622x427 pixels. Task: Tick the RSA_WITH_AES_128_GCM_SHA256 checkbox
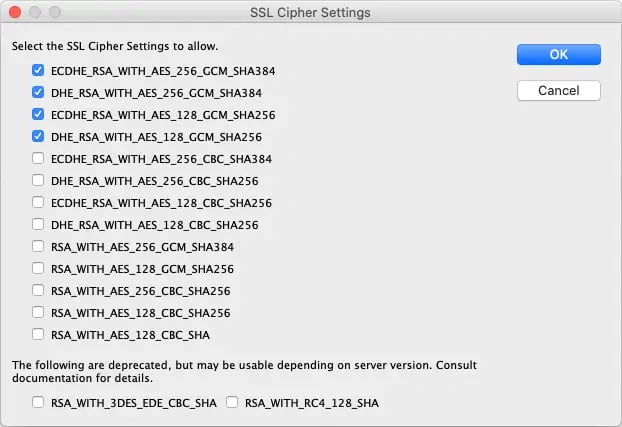tap(38, 269)
